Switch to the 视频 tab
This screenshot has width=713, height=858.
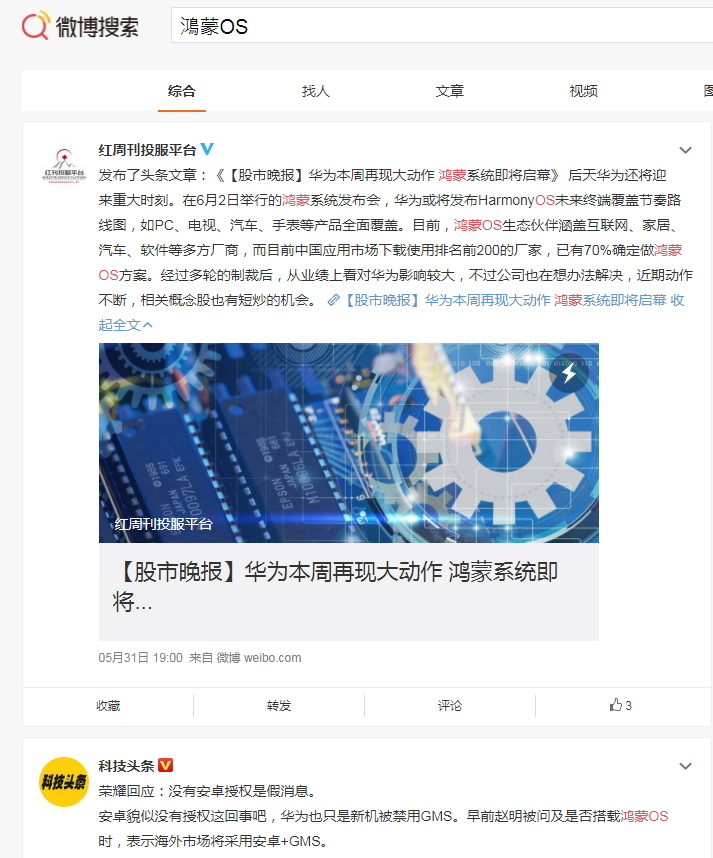[583, 91]
